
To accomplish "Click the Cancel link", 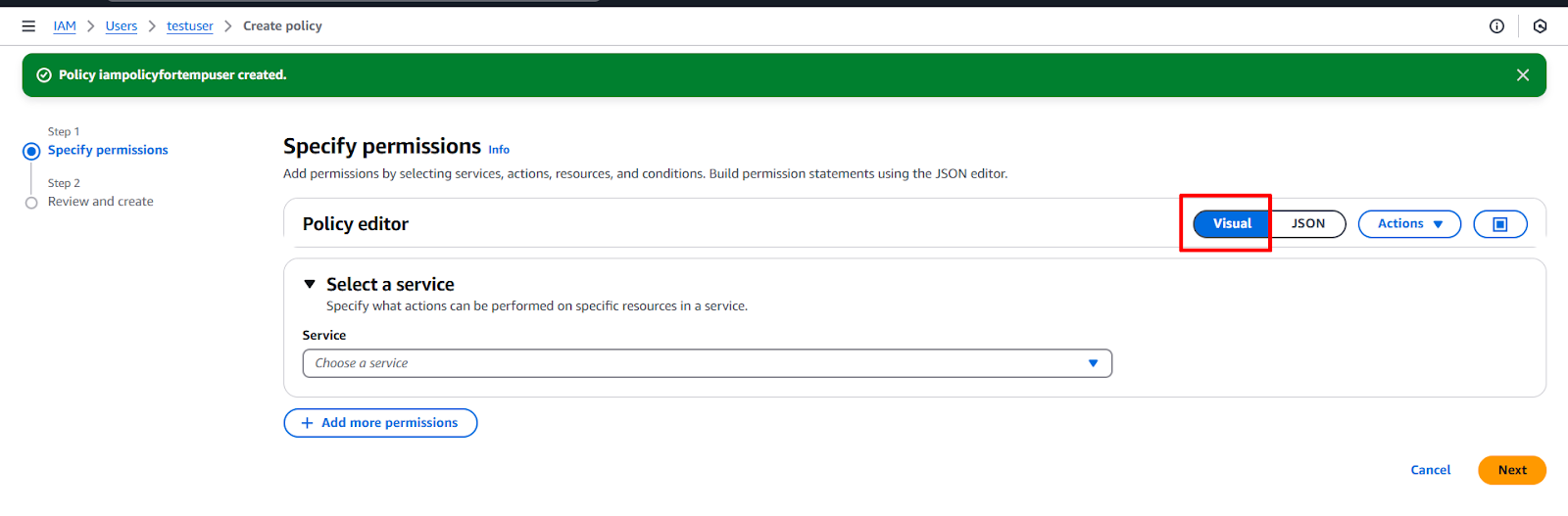I will point(1431,470).
